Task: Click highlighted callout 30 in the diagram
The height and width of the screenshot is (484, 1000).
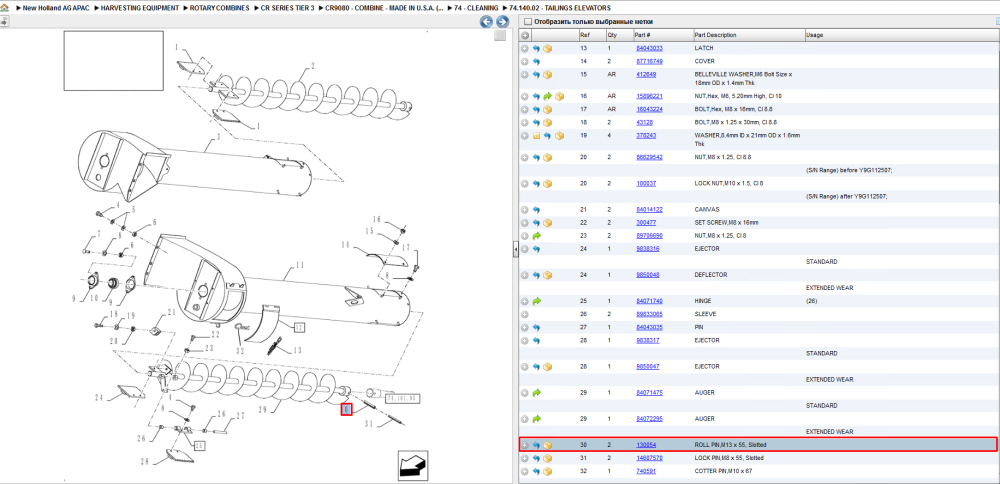Action: 346,410
